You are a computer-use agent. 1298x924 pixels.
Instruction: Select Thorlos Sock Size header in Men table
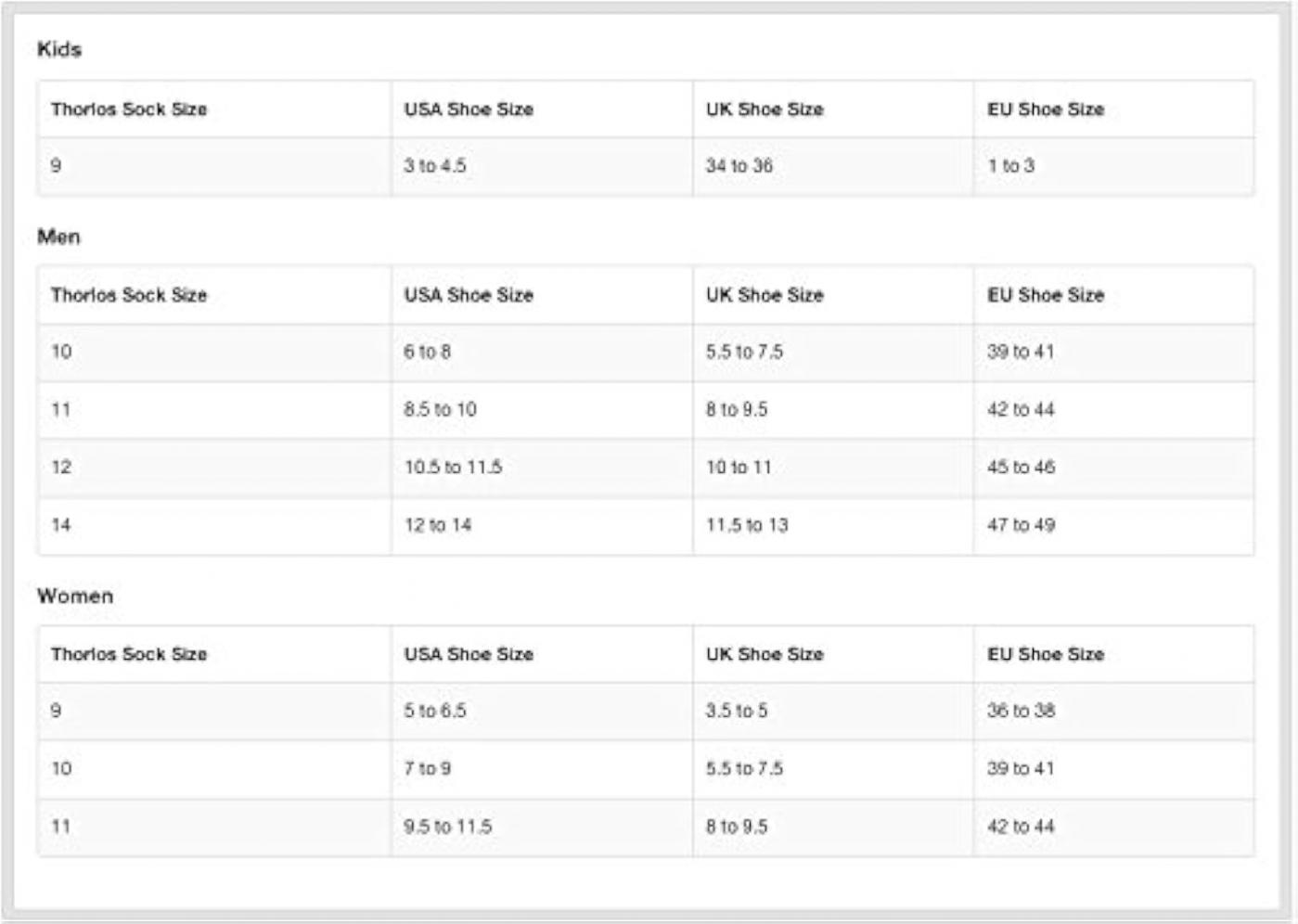[129, 295]
